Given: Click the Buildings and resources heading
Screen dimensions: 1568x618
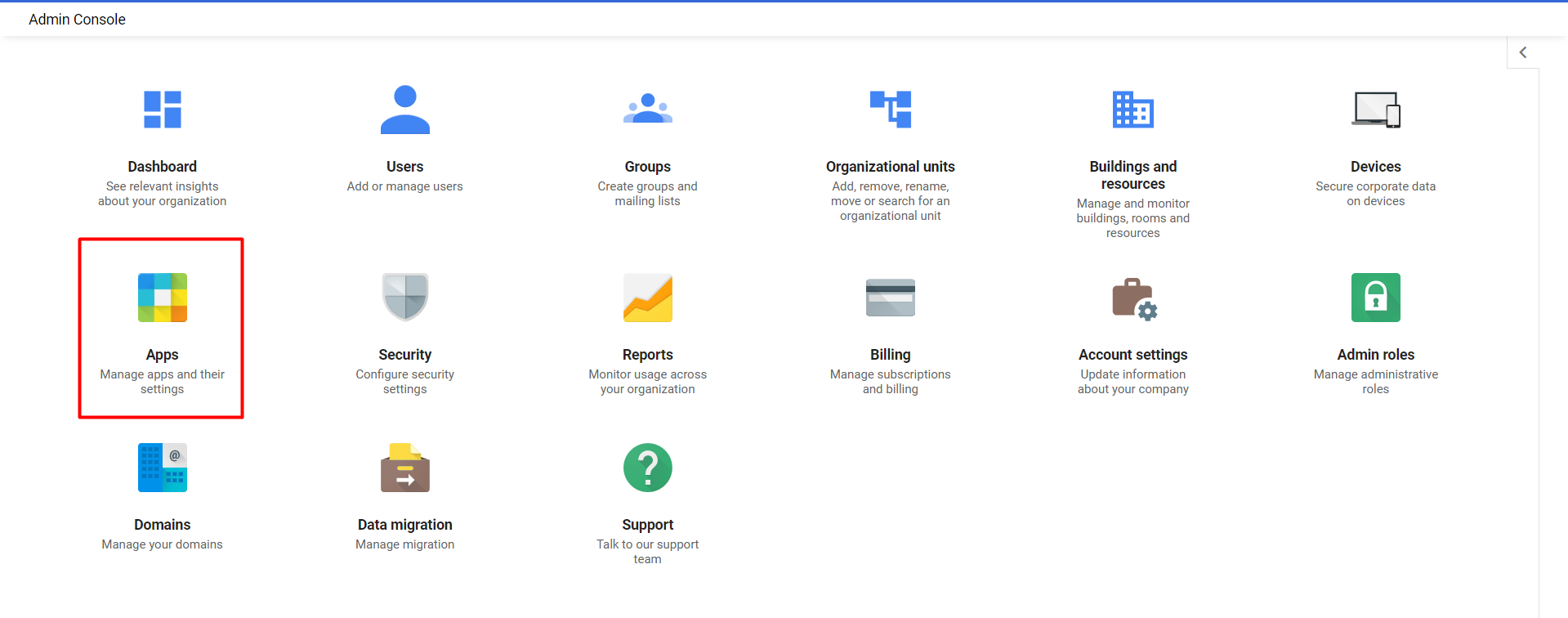Looking at the screenshot, I should tap(1133, 175).
